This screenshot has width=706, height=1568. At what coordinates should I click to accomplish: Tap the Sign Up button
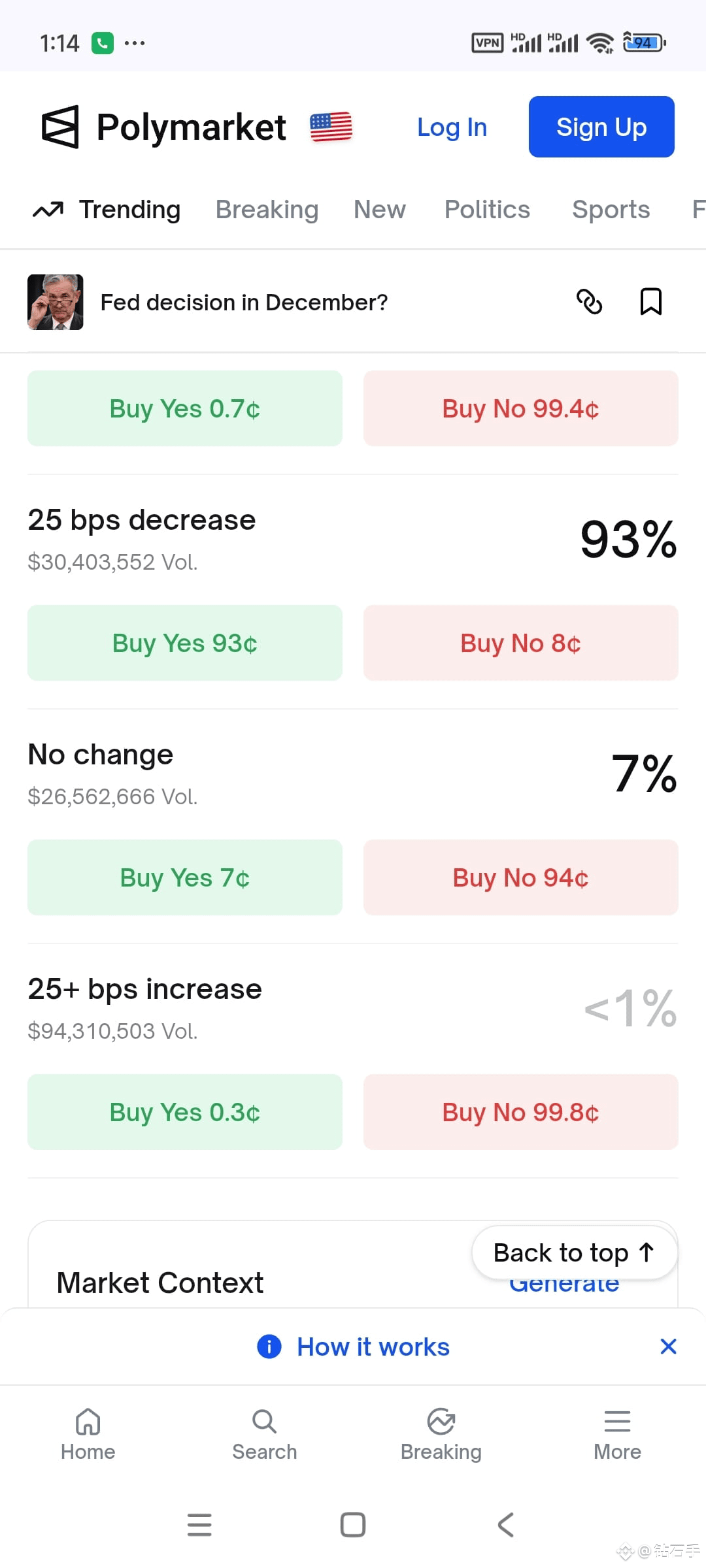(601, 127)
